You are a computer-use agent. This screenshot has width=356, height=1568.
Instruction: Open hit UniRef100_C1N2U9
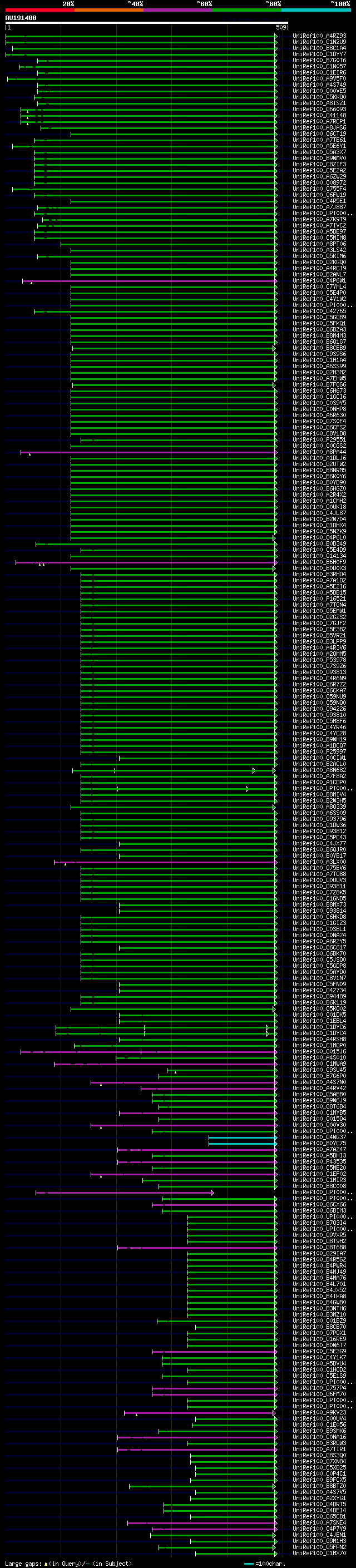pyautogui.click(x=319, y=42)
